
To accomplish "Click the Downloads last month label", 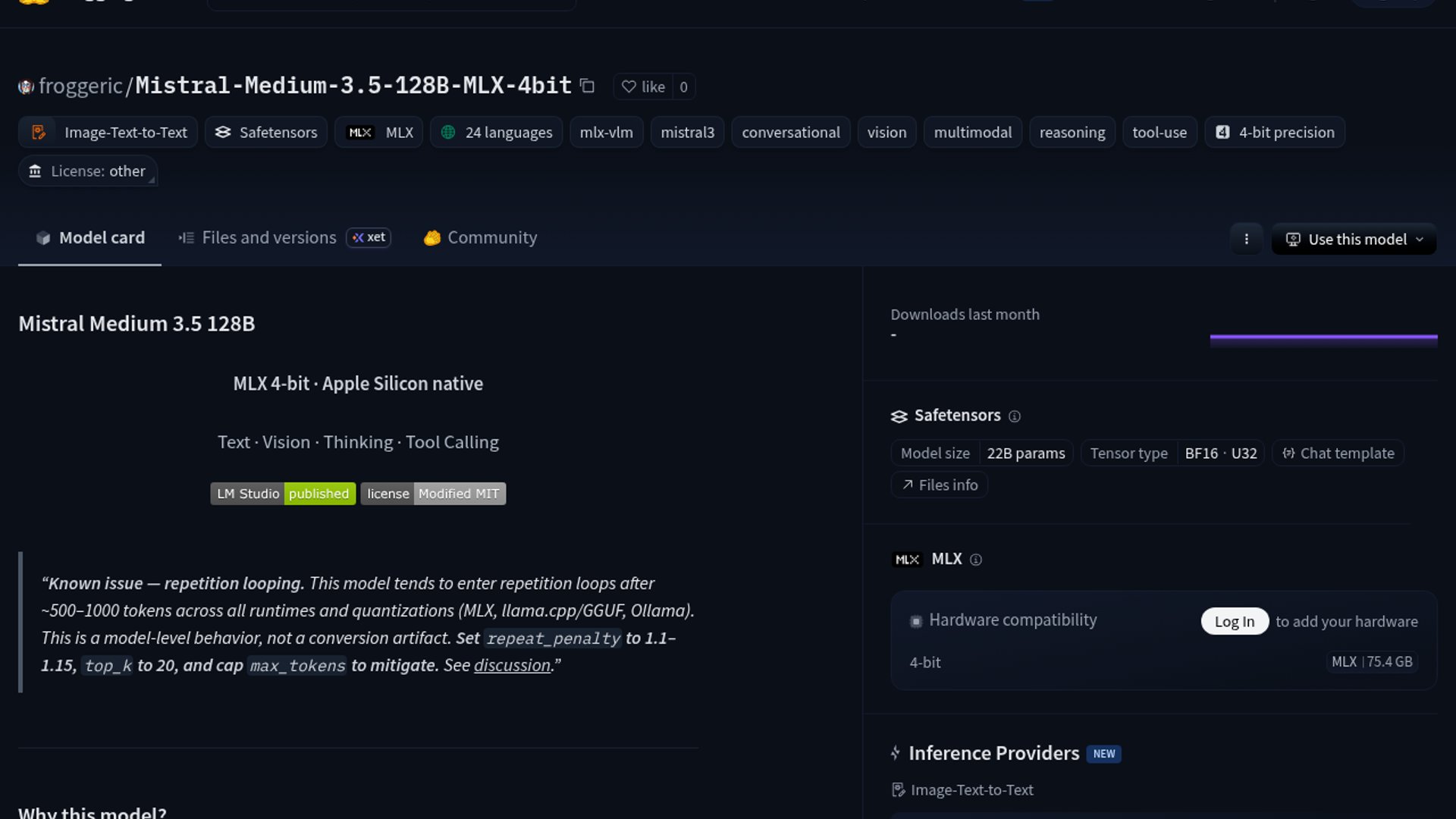I will pos(965,315).
